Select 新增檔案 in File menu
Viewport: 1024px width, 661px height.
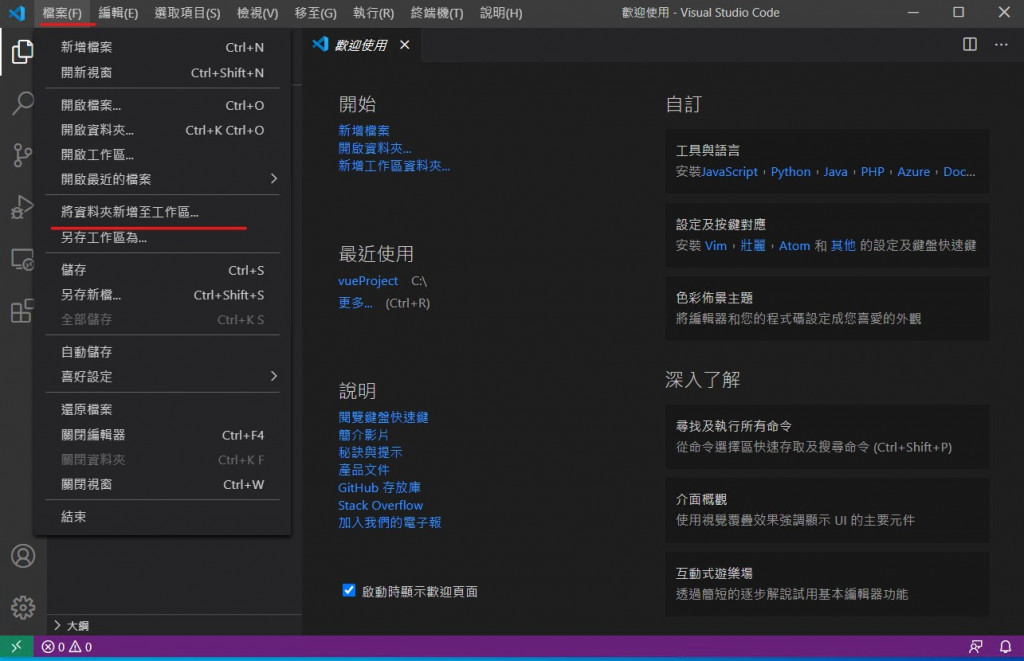tap(162, 47)
